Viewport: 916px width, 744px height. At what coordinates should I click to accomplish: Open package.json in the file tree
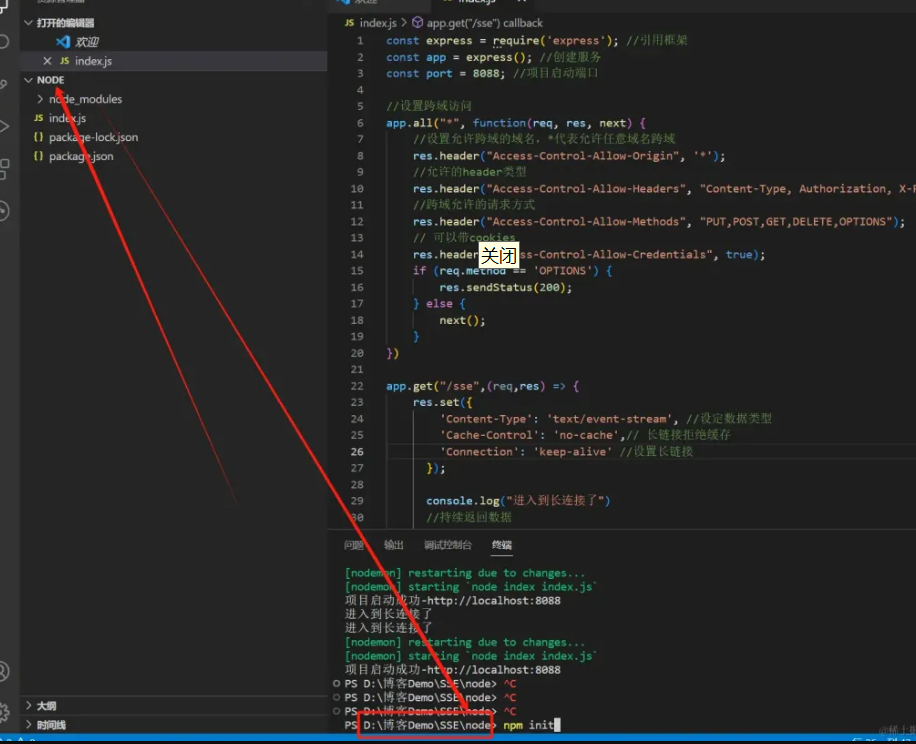(81, 156)
